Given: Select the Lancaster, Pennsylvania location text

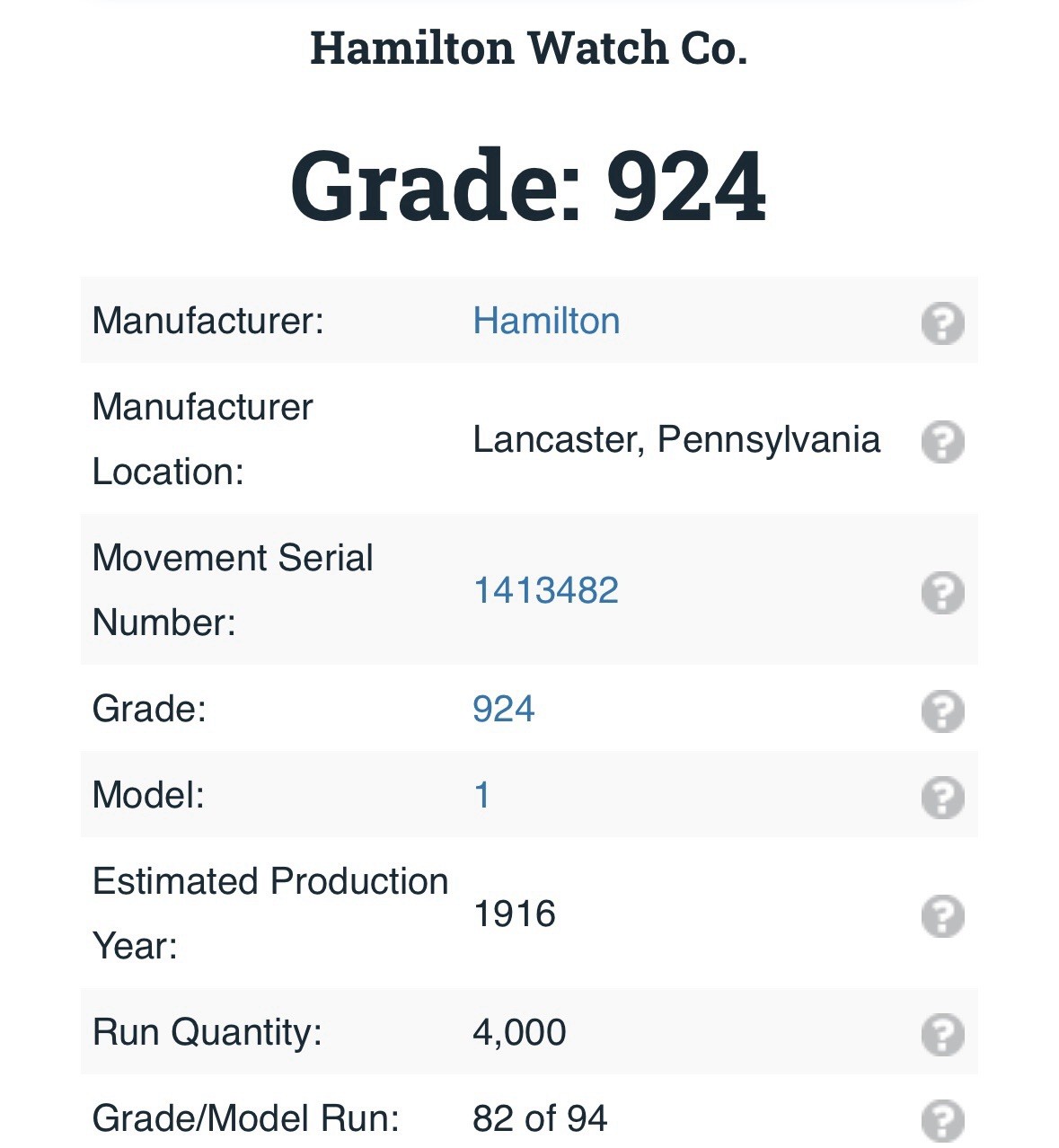Looking at the screenshot, I should click(x=675, y=439).
